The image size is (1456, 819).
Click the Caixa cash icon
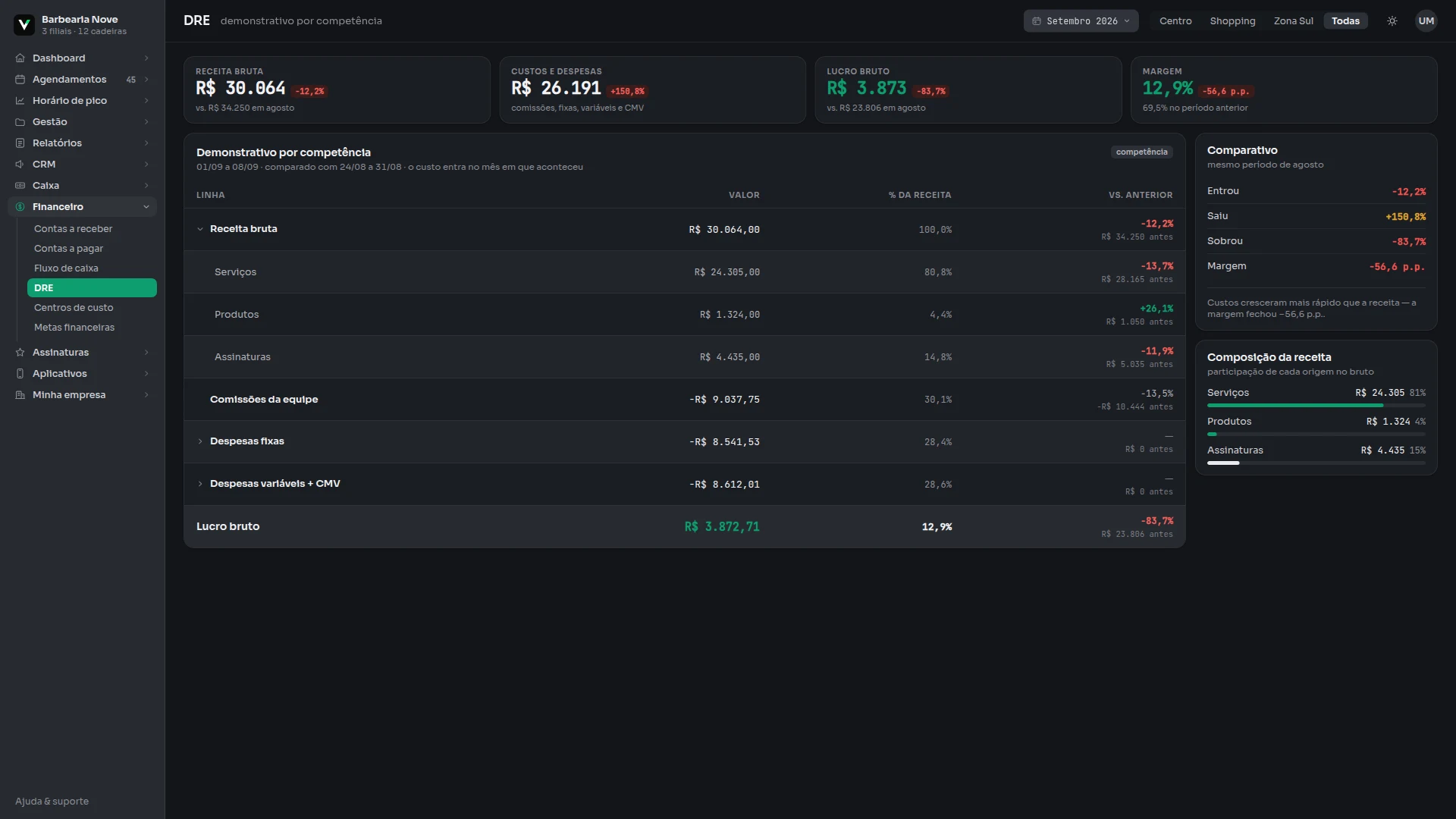click(20, 186)
